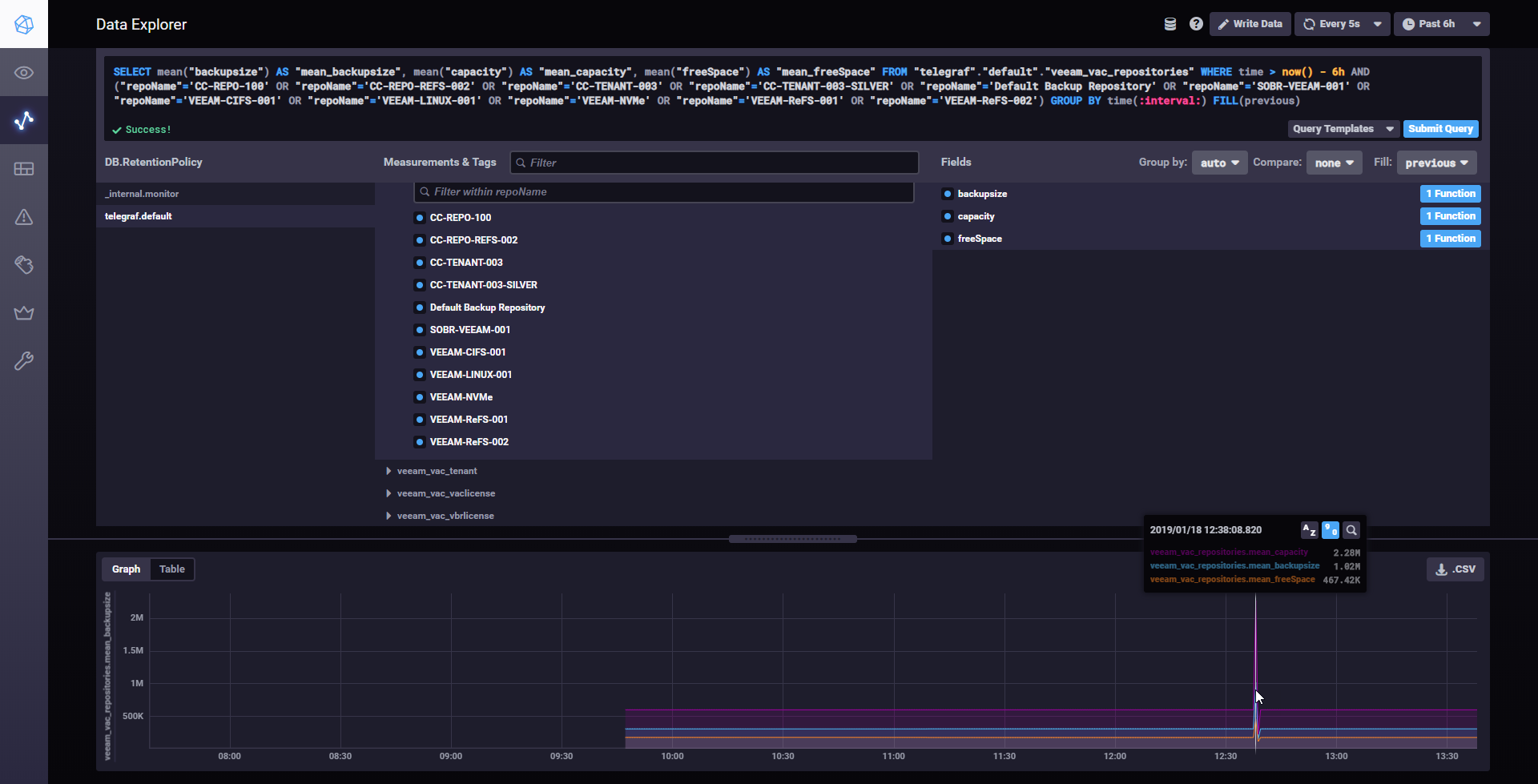Open Compare none dropdown
The image size is (1538, 784).
(1334, 163)
